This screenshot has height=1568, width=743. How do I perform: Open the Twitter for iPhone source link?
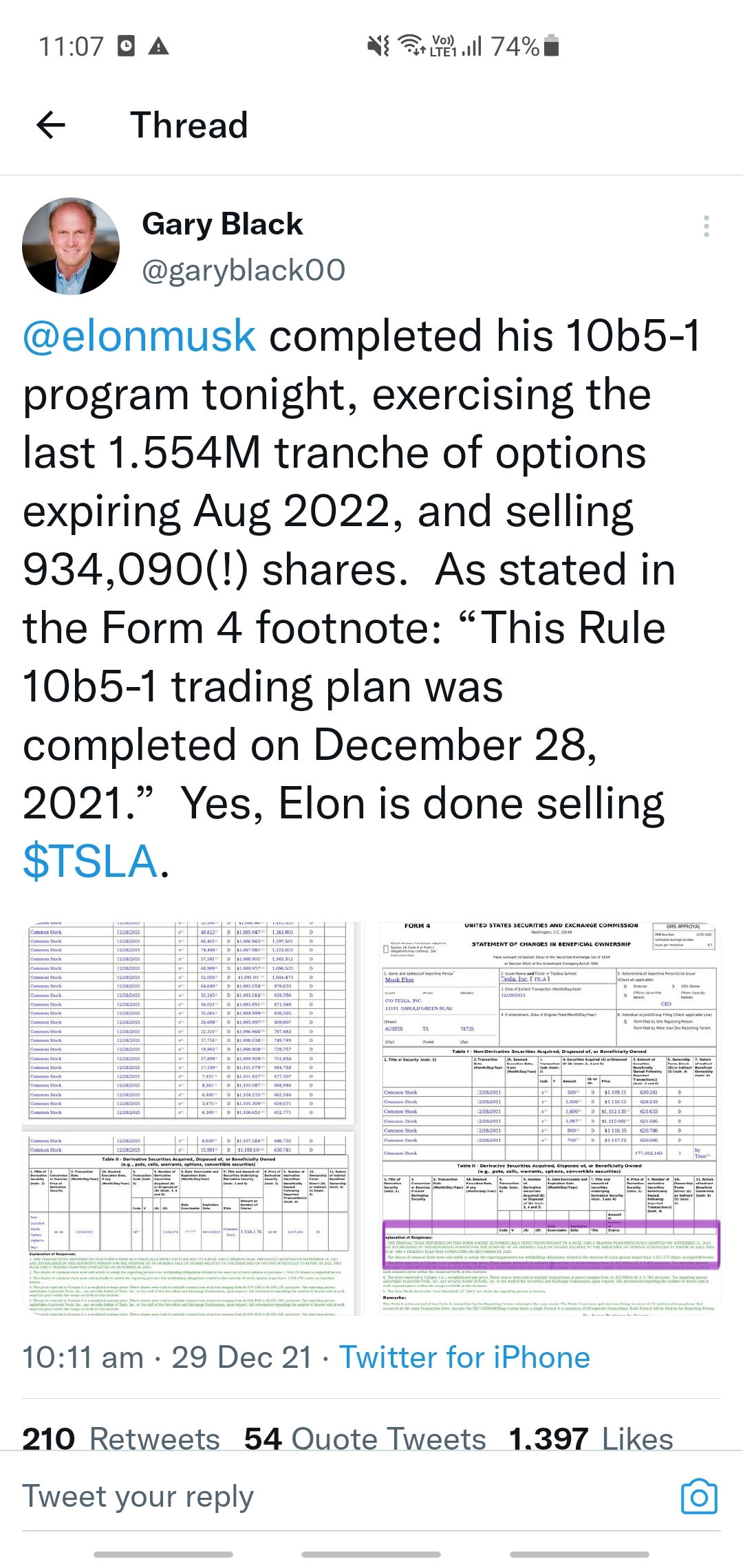coord(464,1358)
